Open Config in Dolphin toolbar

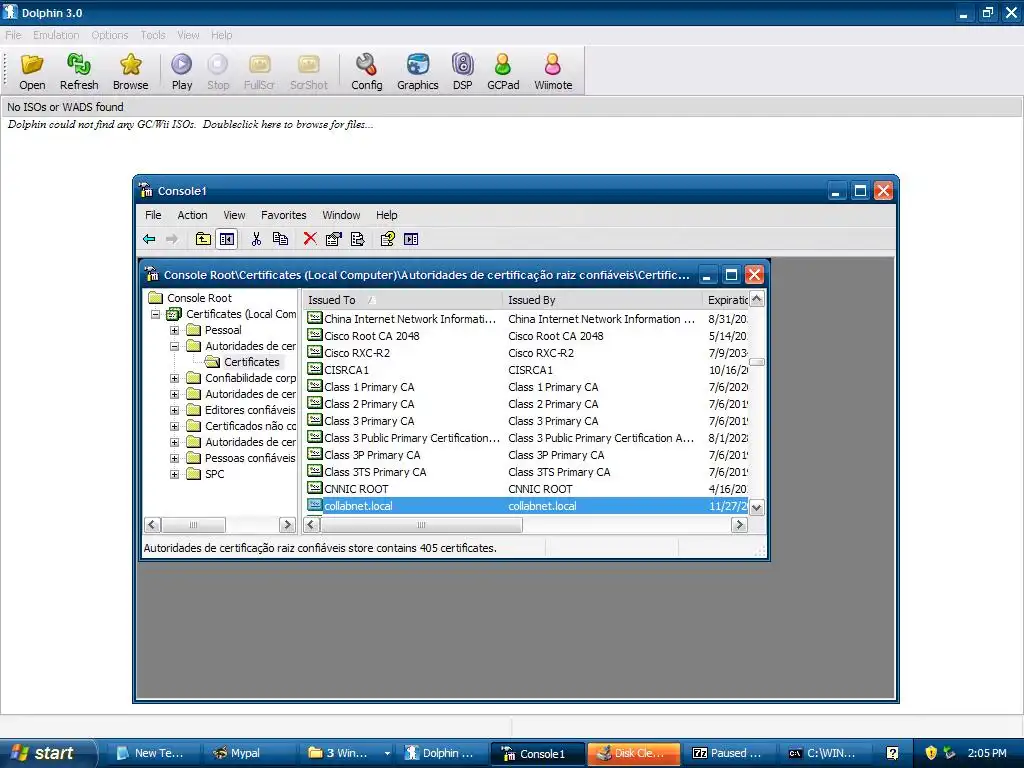tap(366, 72)
